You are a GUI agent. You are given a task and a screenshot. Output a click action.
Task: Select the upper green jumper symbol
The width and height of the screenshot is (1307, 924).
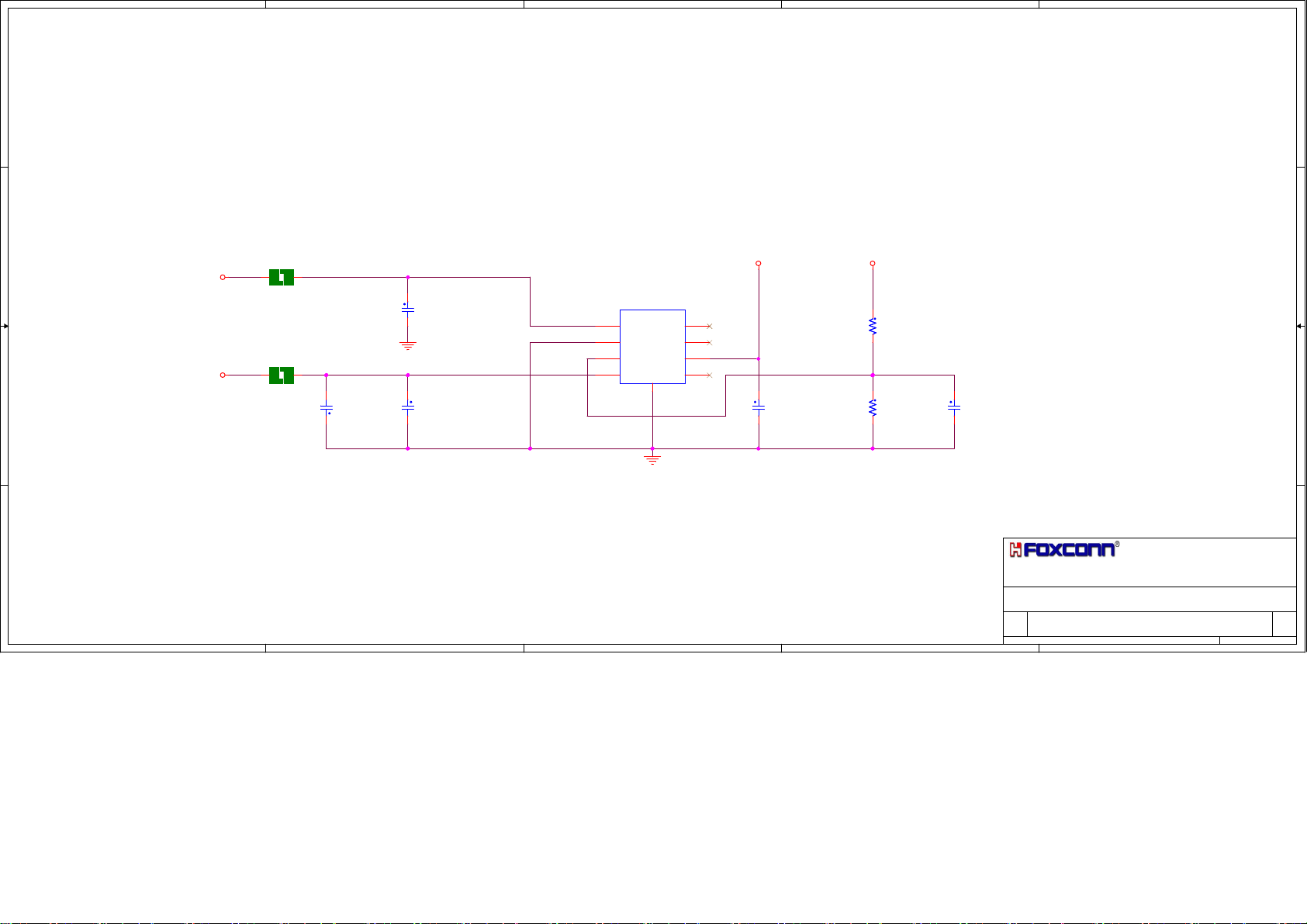pos(282,277)
